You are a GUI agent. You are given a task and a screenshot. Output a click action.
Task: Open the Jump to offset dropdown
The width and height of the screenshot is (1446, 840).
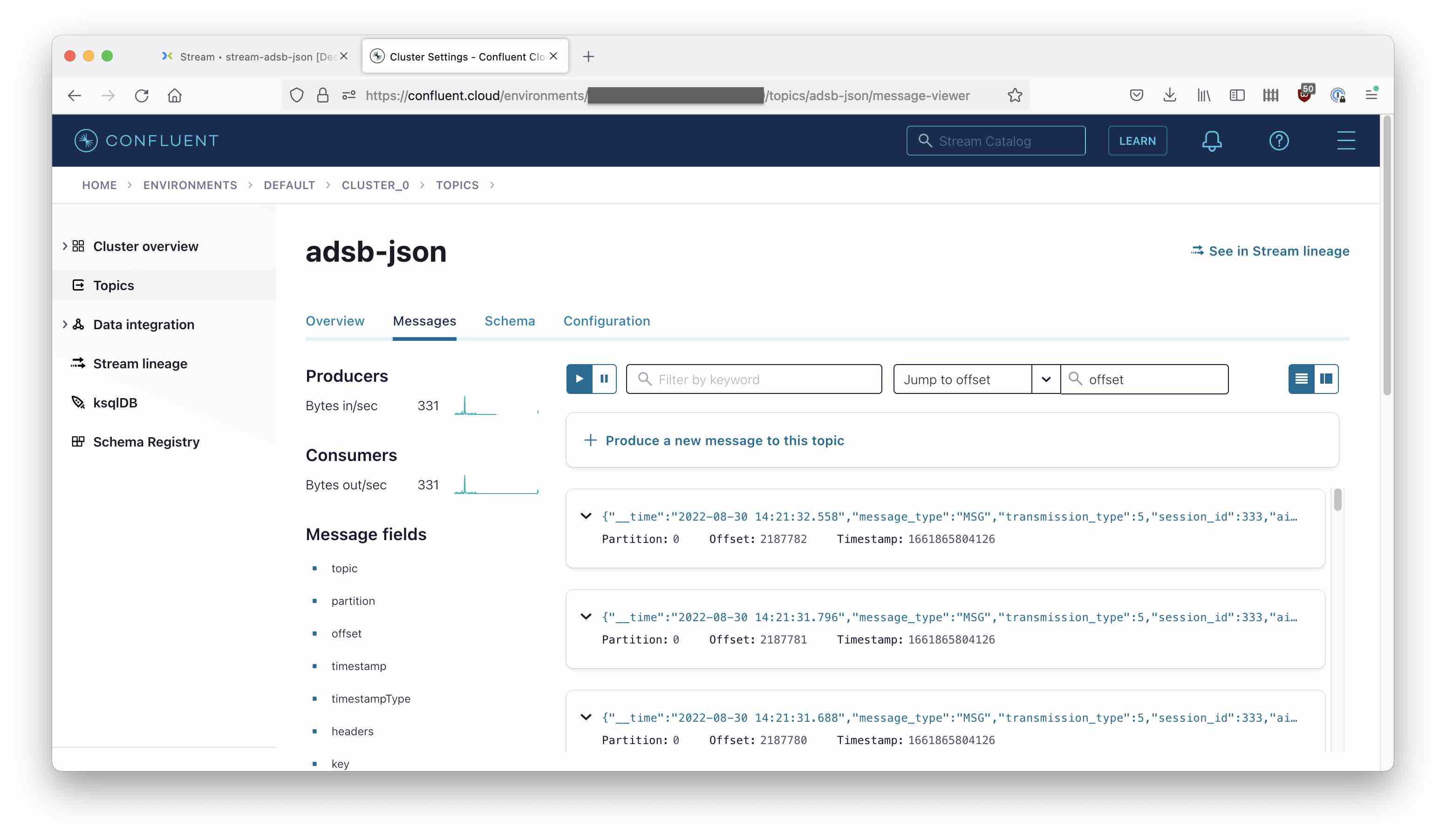(1046, 379)
